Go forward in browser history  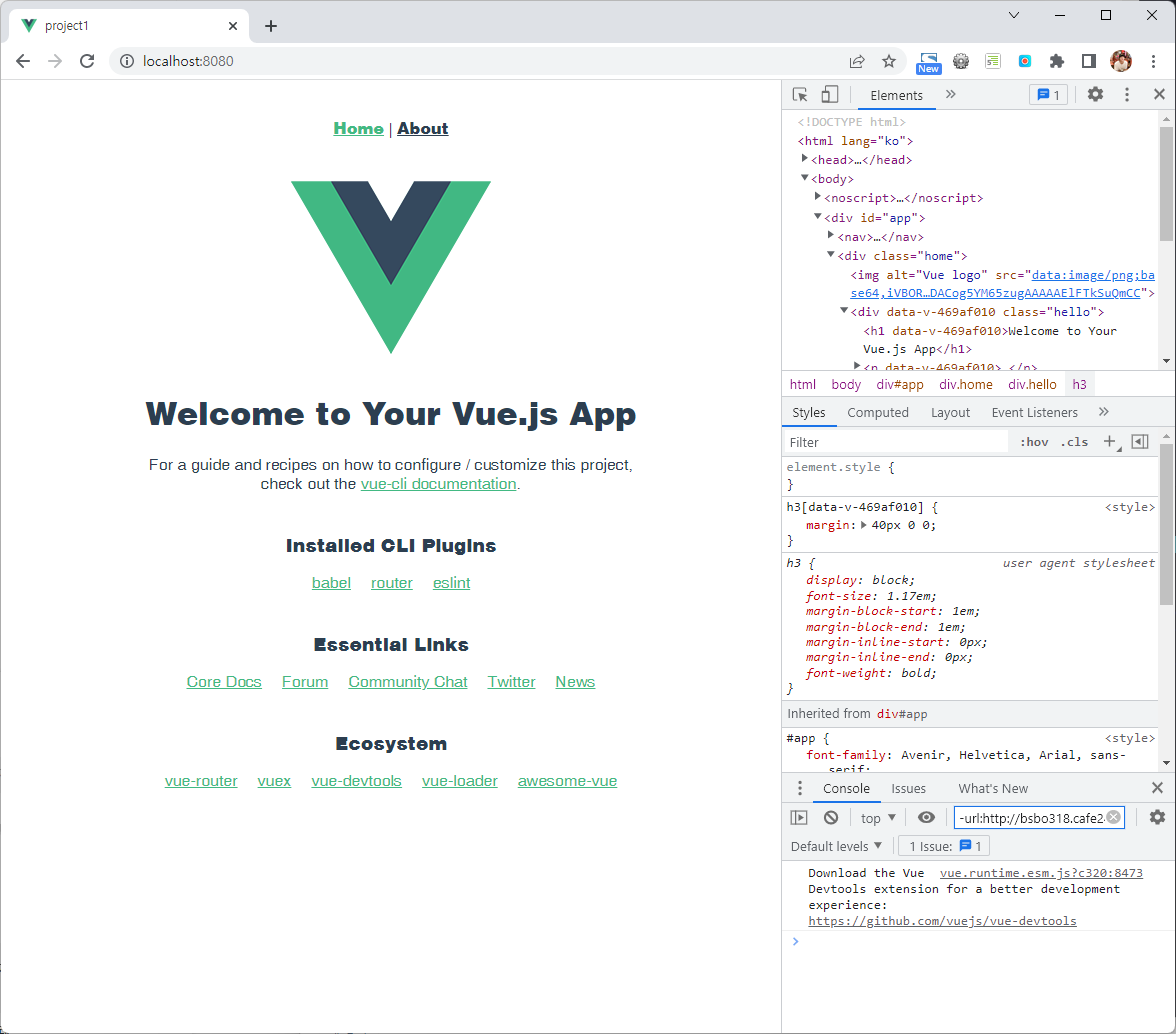55,61
